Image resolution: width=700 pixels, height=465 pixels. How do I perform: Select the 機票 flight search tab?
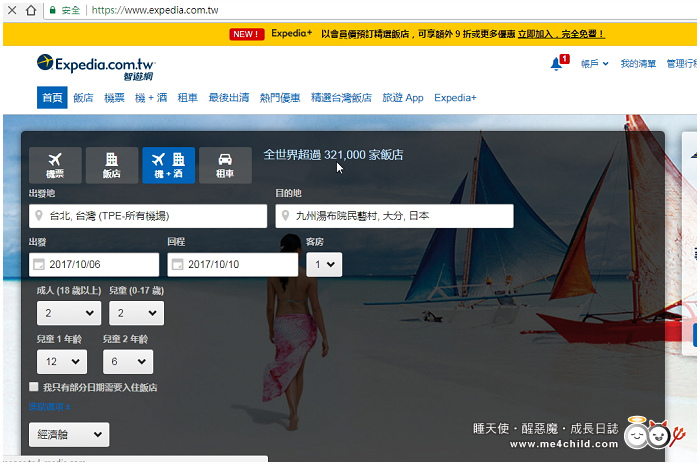click(x=55, y=165)
